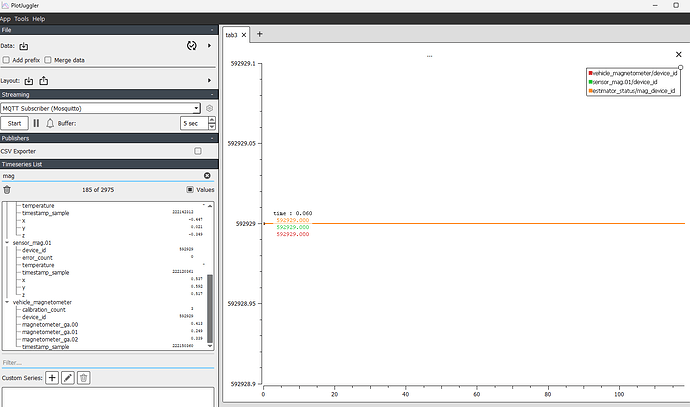Viewport: 690px width, 407px height.
Task: Pause streaming with the pause icon
Action: tap(37, 123)
